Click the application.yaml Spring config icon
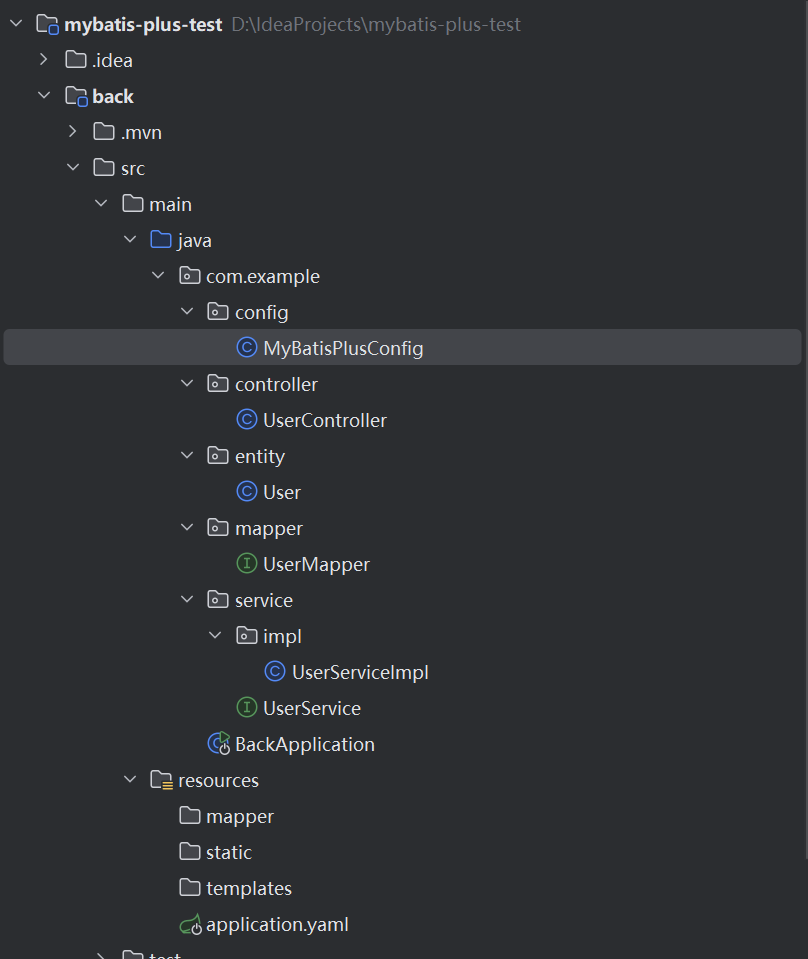Viewport: 808px width, 959px height. click(190, 924)
